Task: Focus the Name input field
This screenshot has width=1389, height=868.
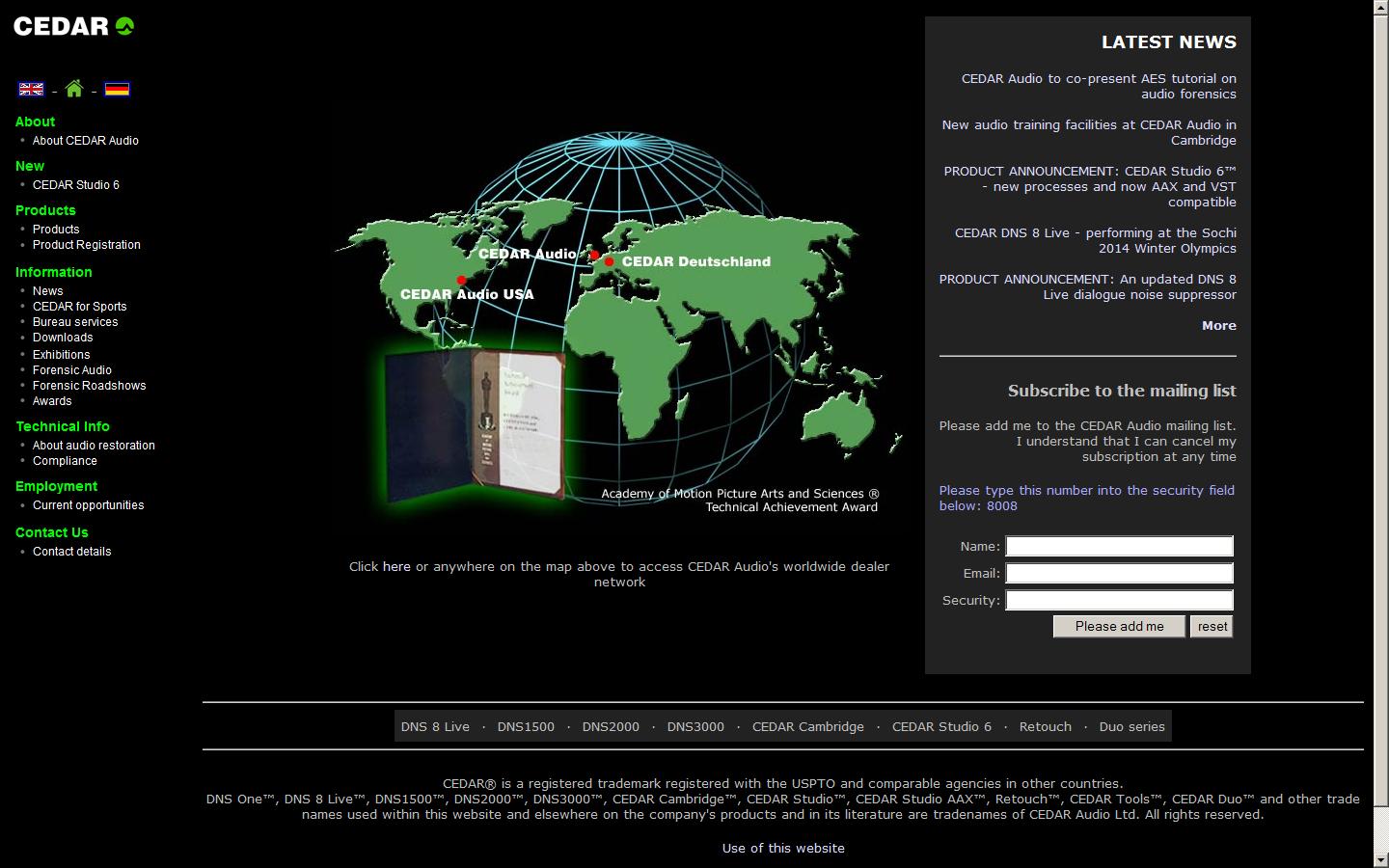Action: click(1119, 547)
